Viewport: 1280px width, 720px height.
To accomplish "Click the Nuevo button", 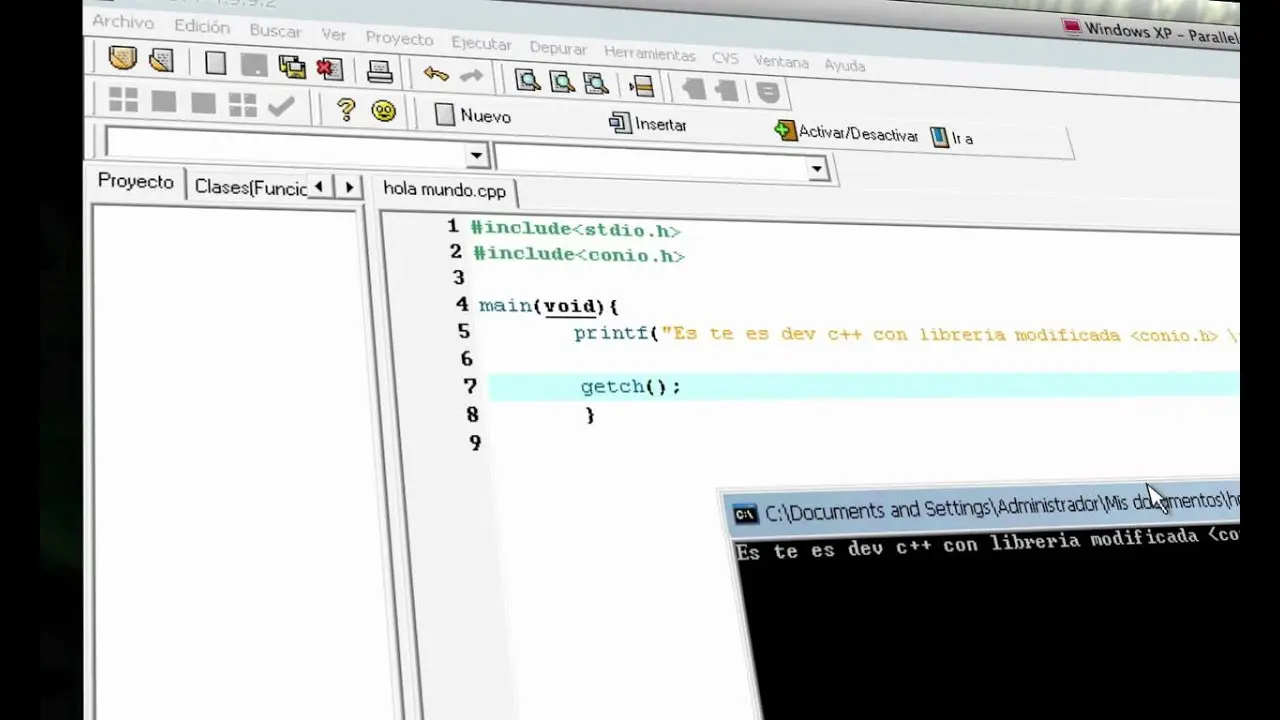I will pos(474,116).
